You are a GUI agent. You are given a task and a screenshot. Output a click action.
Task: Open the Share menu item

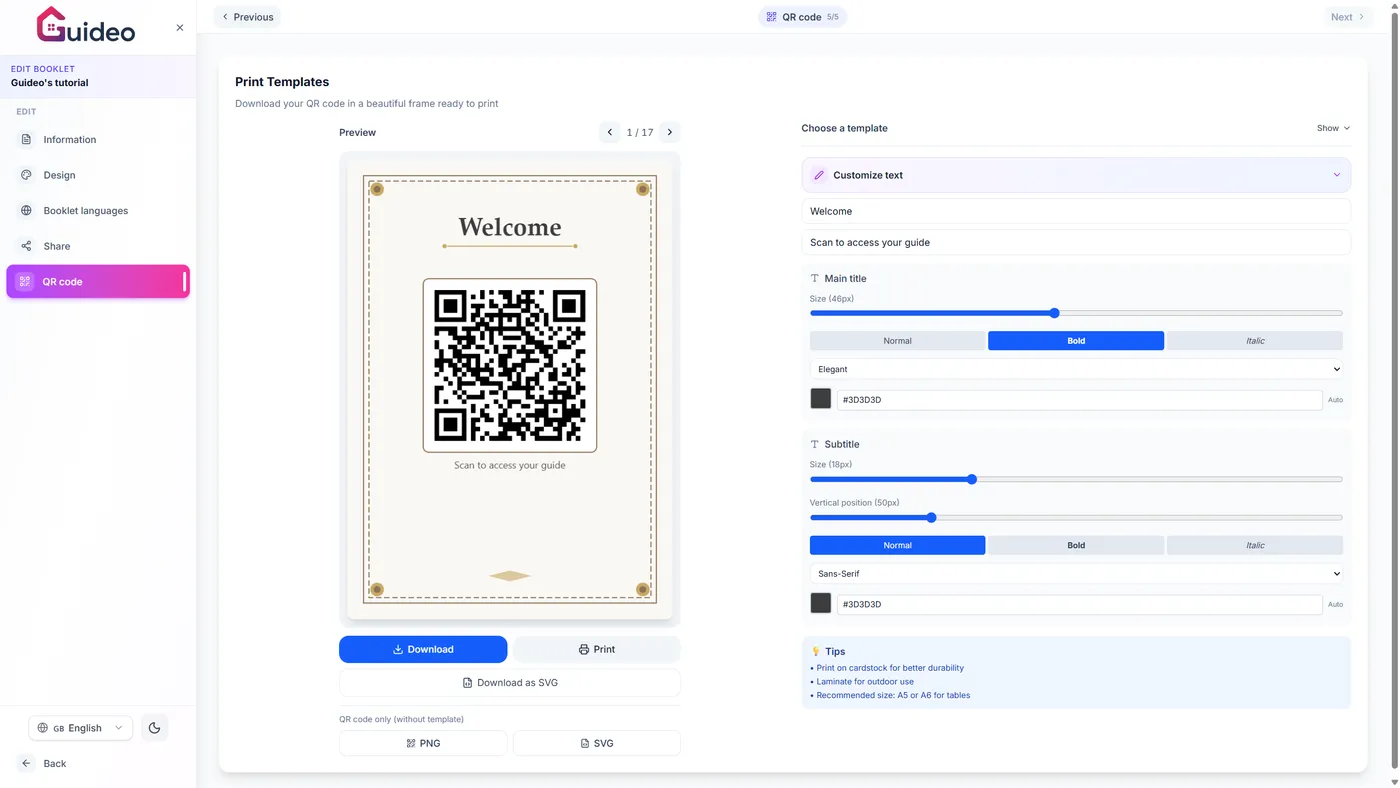[98, 246]
